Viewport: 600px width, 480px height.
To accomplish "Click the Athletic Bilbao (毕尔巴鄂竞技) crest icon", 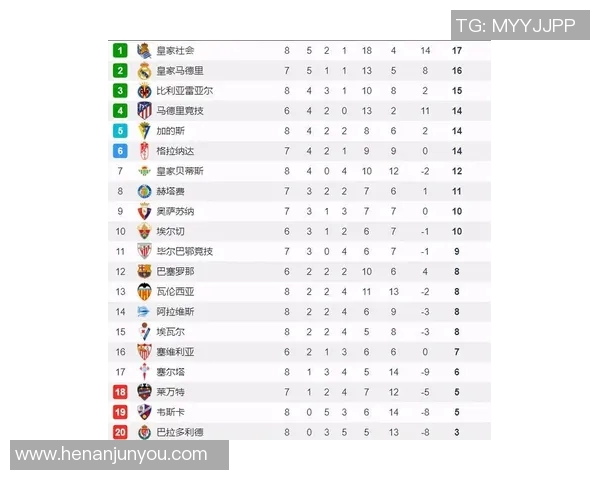I will click(144, 251).
